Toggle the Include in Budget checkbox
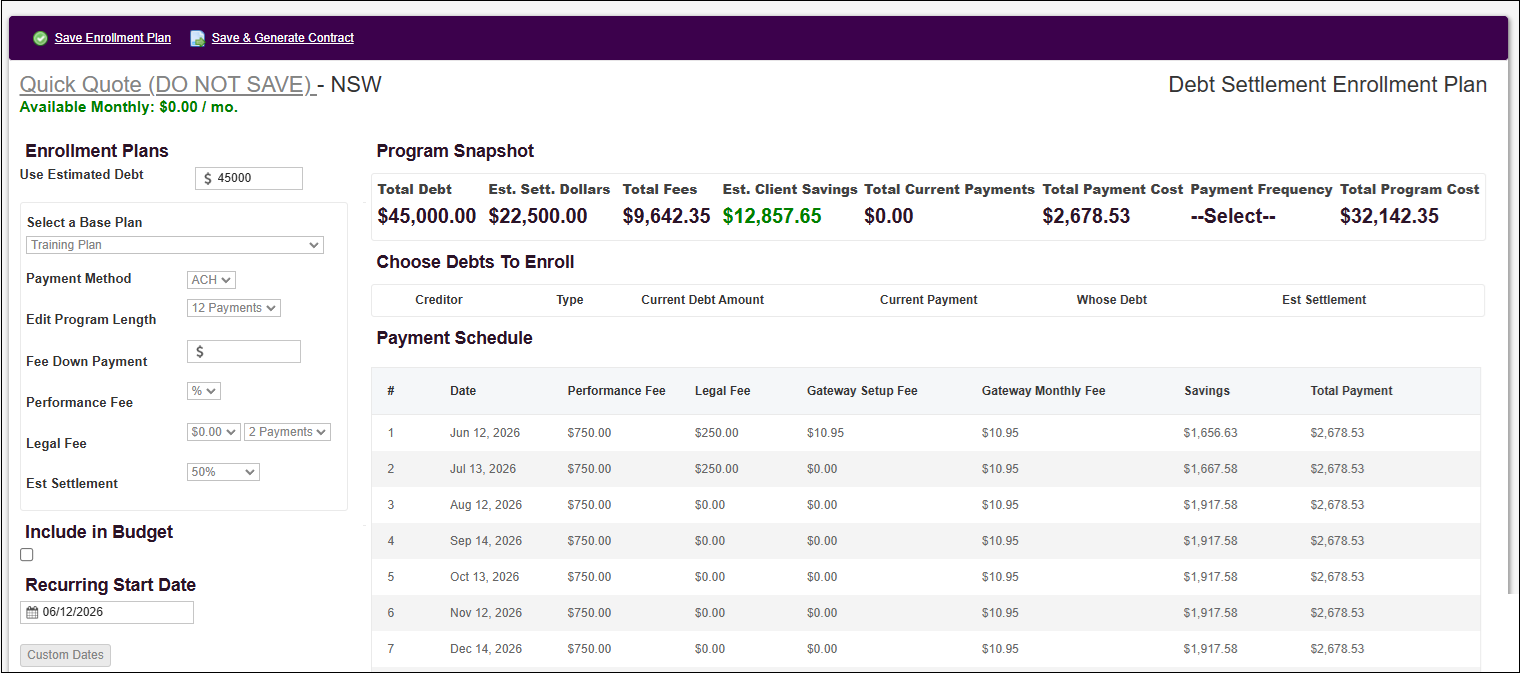Viewport: 1520px width, 673px height. pos(27,555)
